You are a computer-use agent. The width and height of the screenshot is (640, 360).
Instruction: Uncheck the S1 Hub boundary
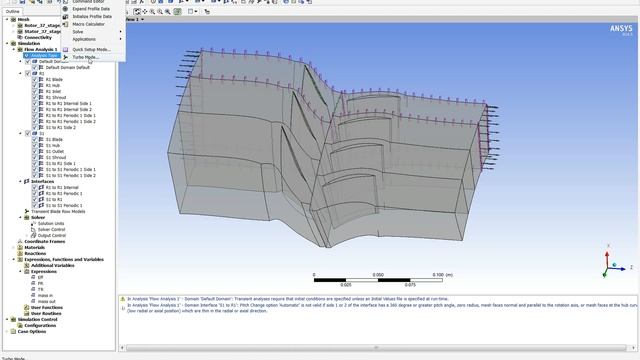(x=35, y=145)
